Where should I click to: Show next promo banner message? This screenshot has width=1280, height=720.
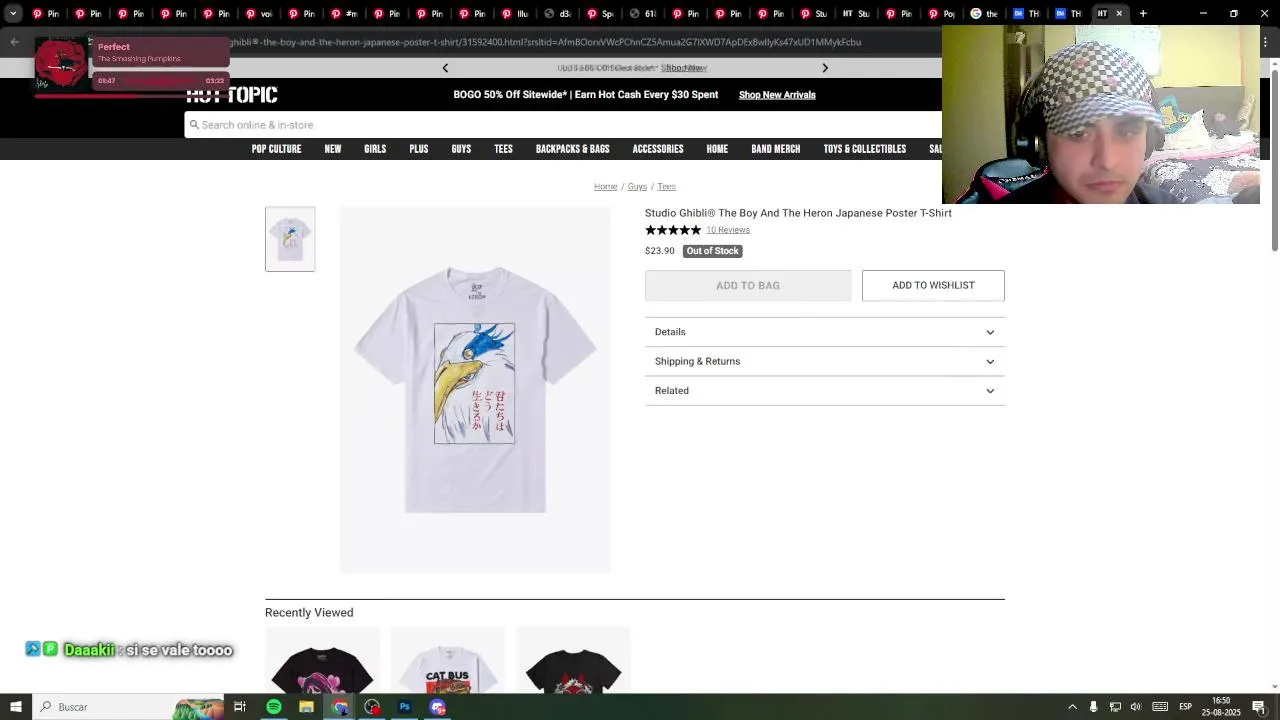pos(825,68)
